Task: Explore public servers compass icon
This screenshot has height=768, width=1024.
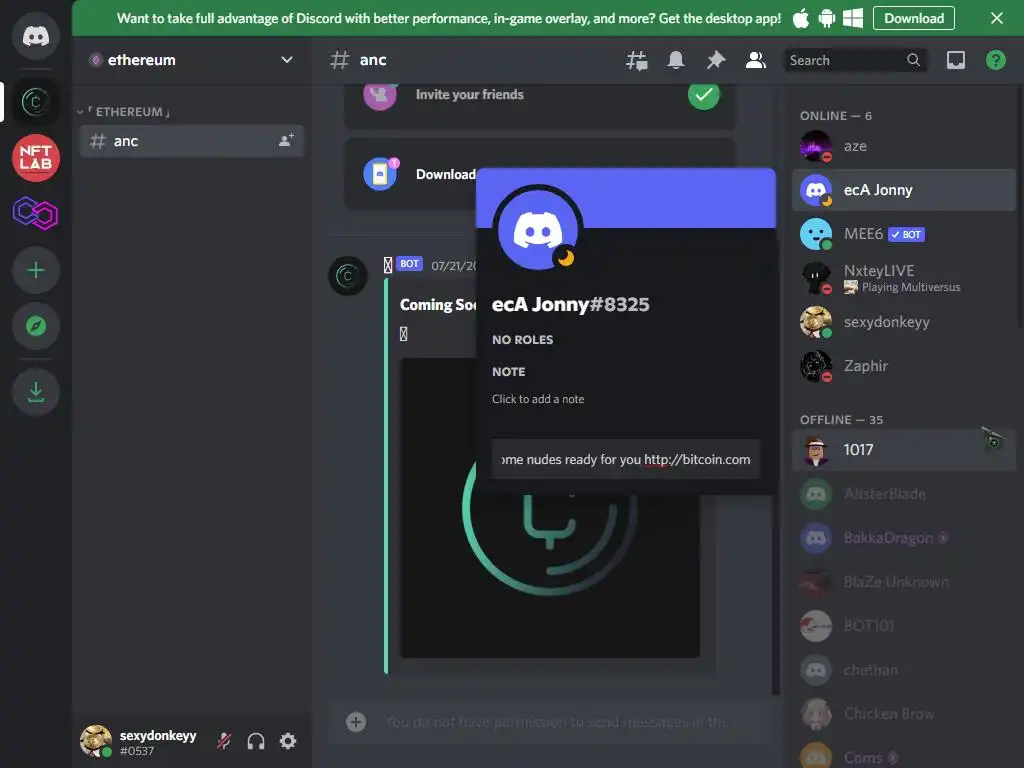Action: tap(36, 326)
